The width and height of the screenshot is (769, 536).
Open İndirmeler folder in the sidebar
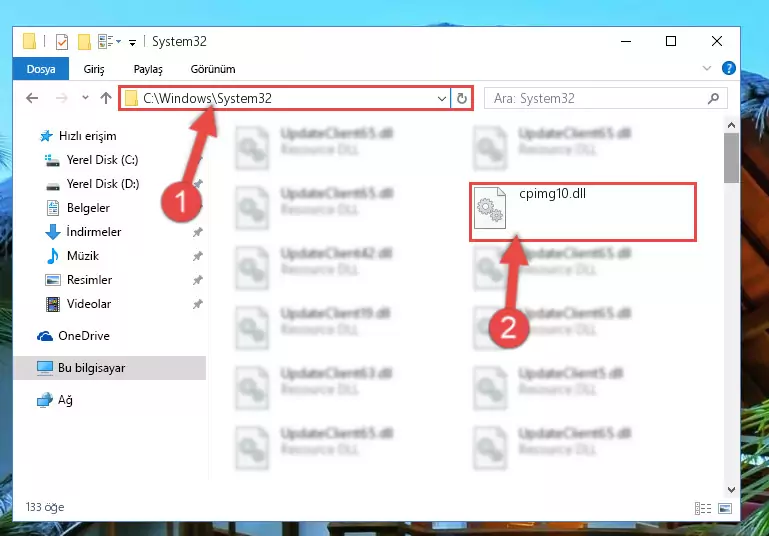coord(93,232)
